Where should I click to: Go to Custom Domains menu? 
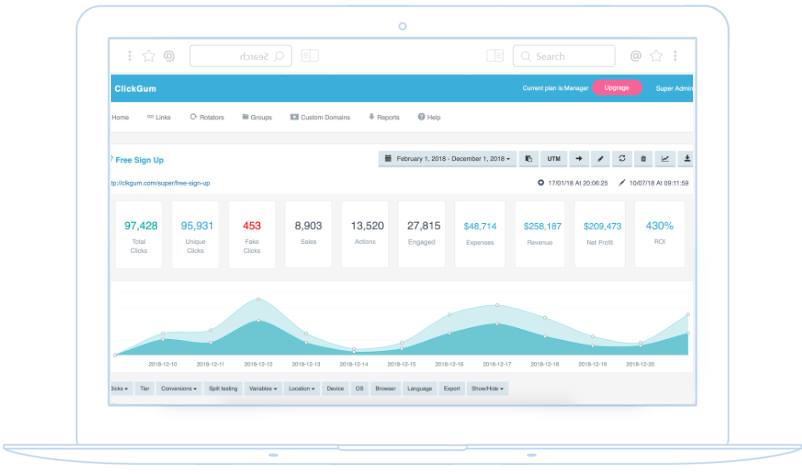(x=320, y=117)
